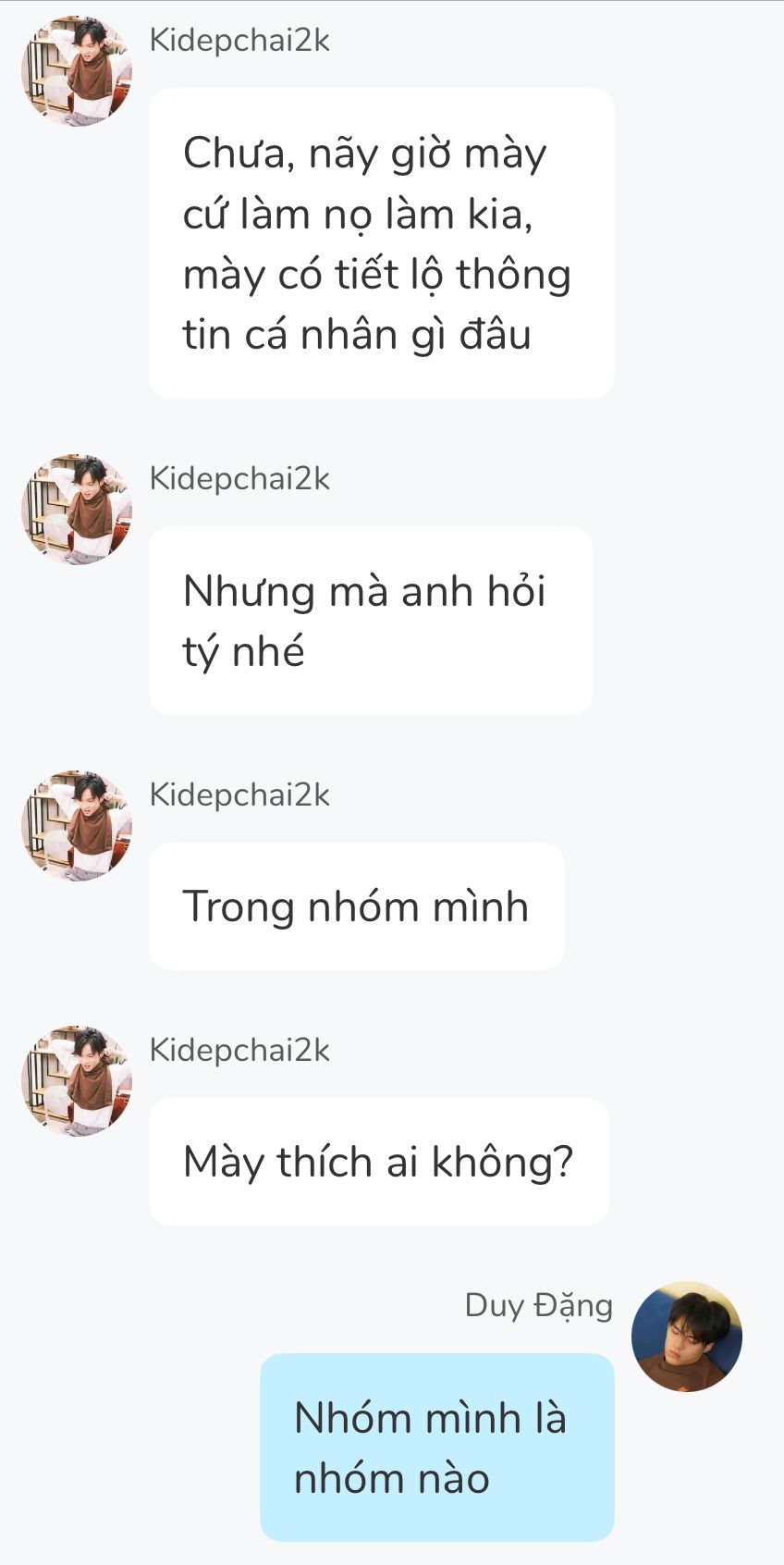Select the blue "Nhóm mình là nhóm nào" bubble

pyautogui.click(x=436, y=1448)
